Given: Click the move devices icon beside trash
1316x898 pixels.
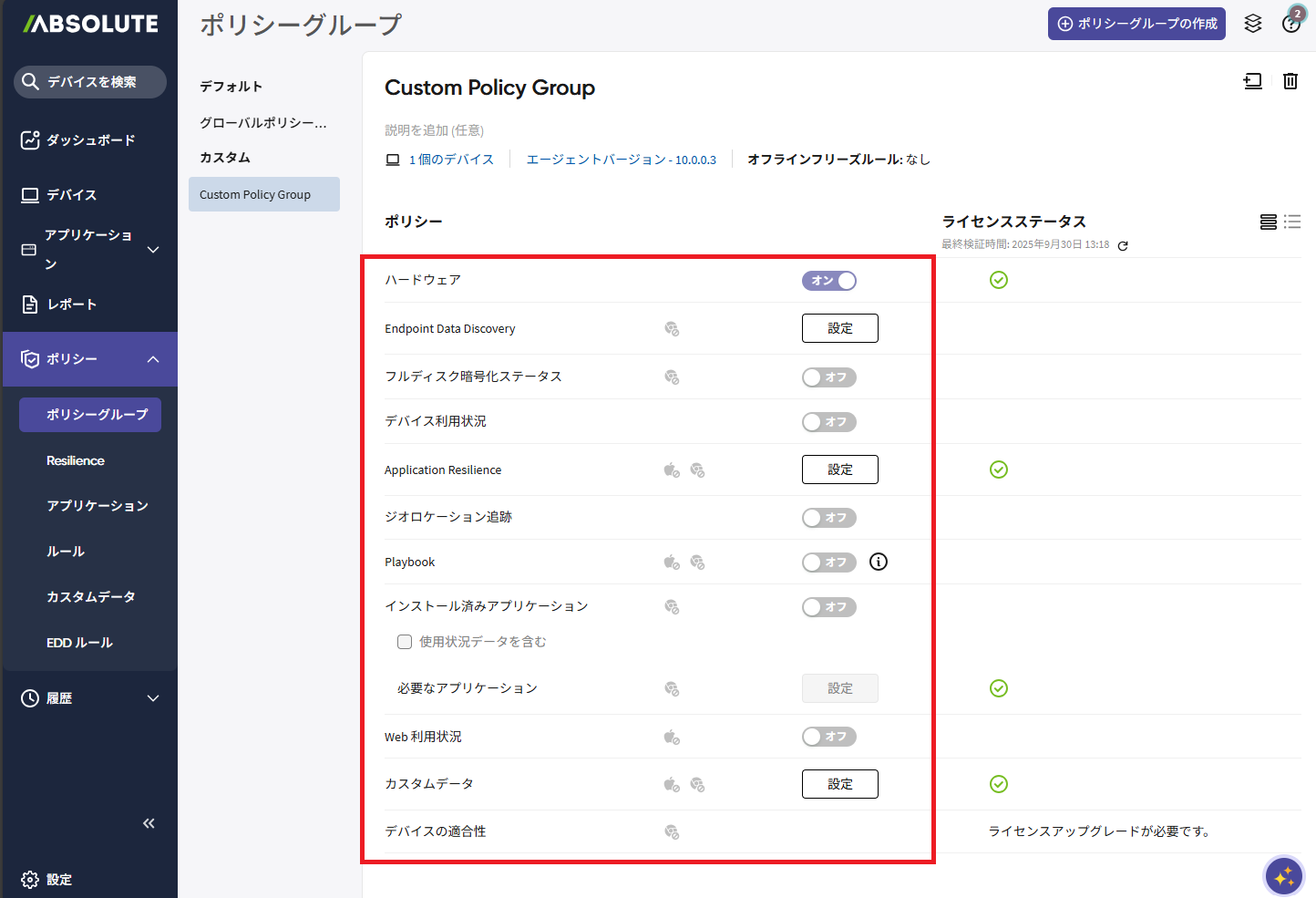Looking at the screenshot, I should pos(1253,81).
